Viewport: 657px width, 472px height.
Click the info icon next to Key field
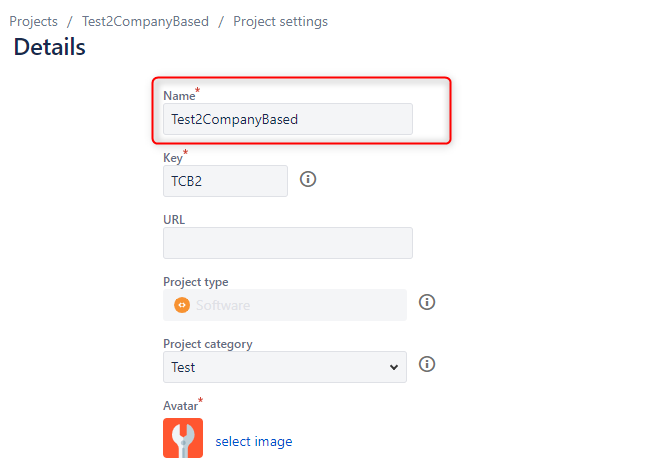coord(308,179)
